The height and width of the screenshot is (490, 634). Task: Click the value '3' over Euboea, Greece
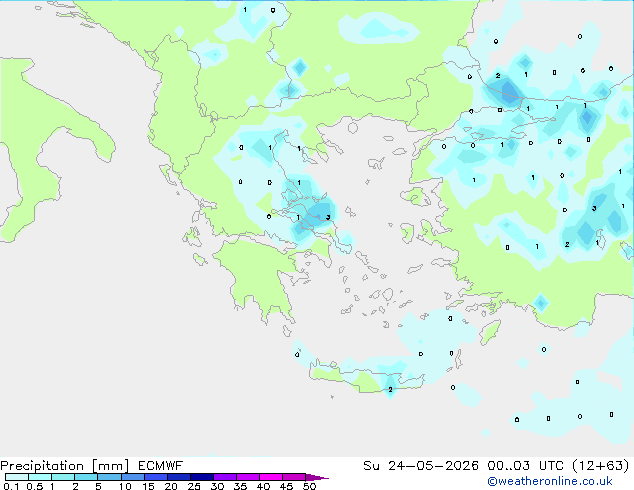[x=328, y=218]
